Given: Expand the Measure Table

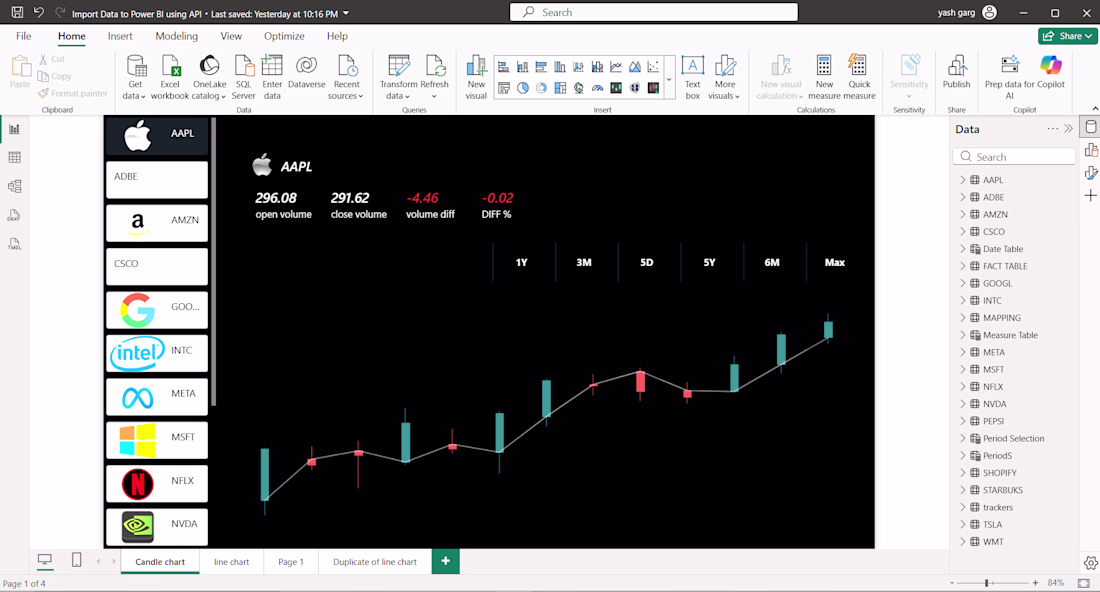Looking at the screenshot, I should pos(962,335).
